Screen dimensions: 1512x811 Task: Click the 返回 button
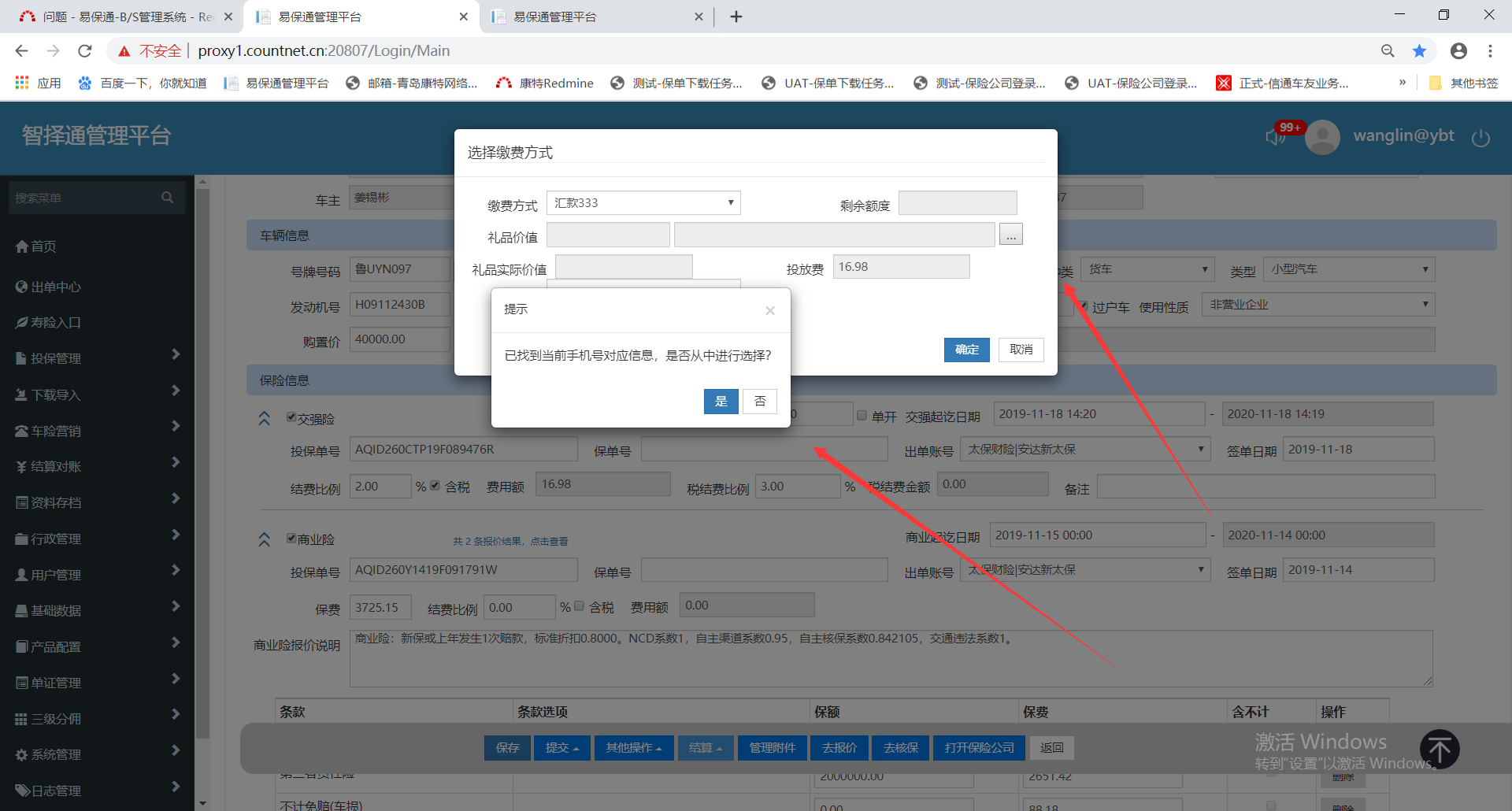[x=1052, y=748]
